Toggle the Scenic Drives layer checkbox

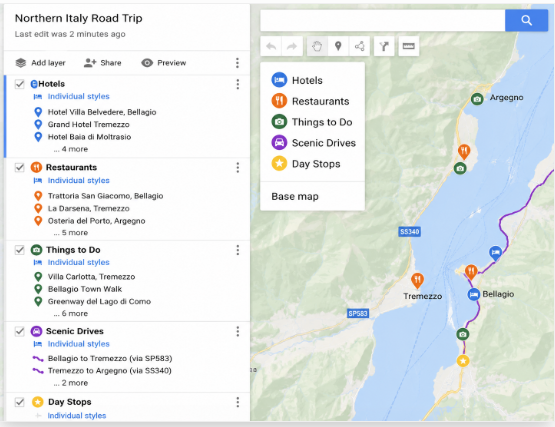pyautogui.click(x=19, y=331)
